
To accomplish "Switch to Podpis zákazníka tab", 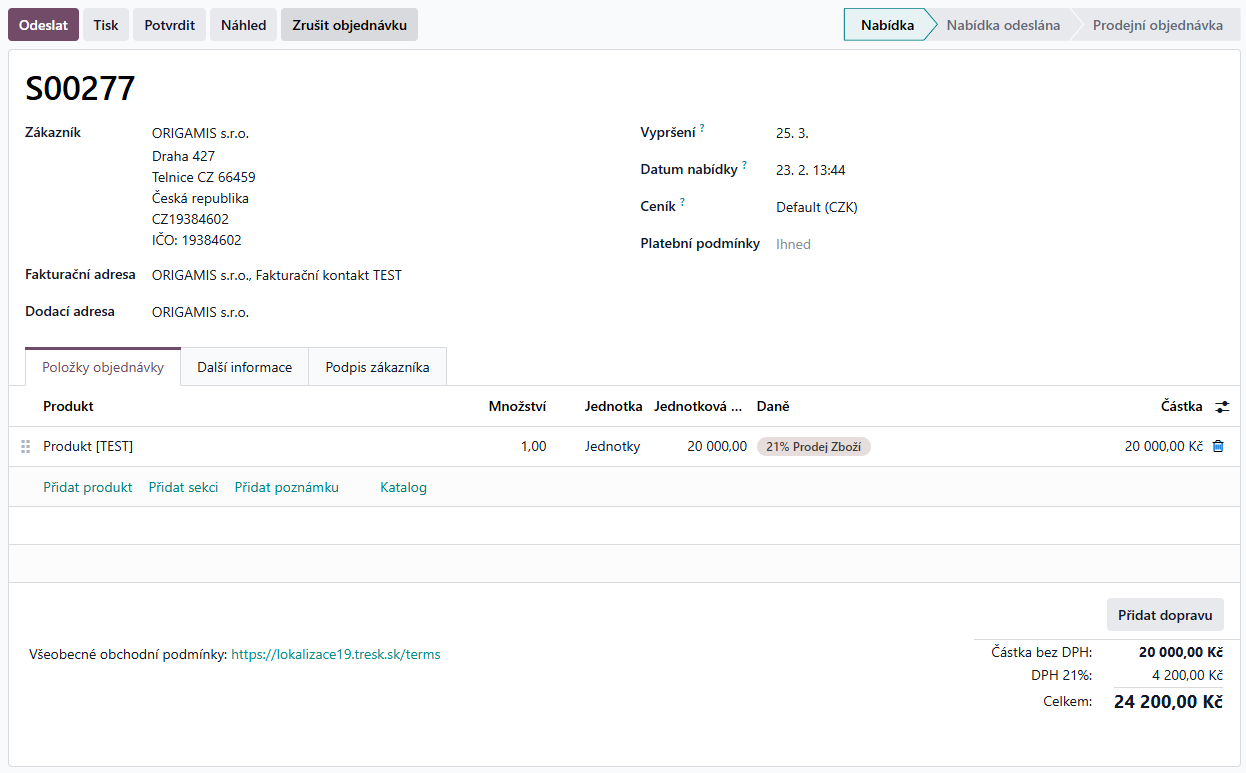I will coord(377,367).
